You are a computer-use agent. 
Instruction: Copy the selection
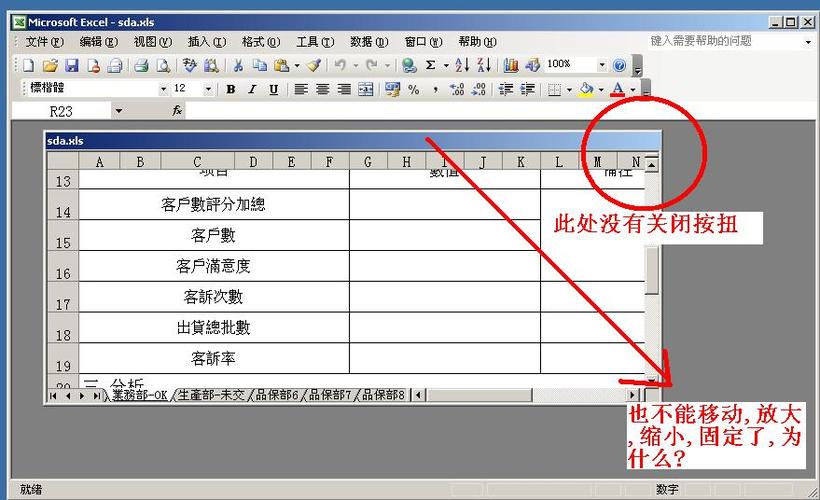point(260,65)
